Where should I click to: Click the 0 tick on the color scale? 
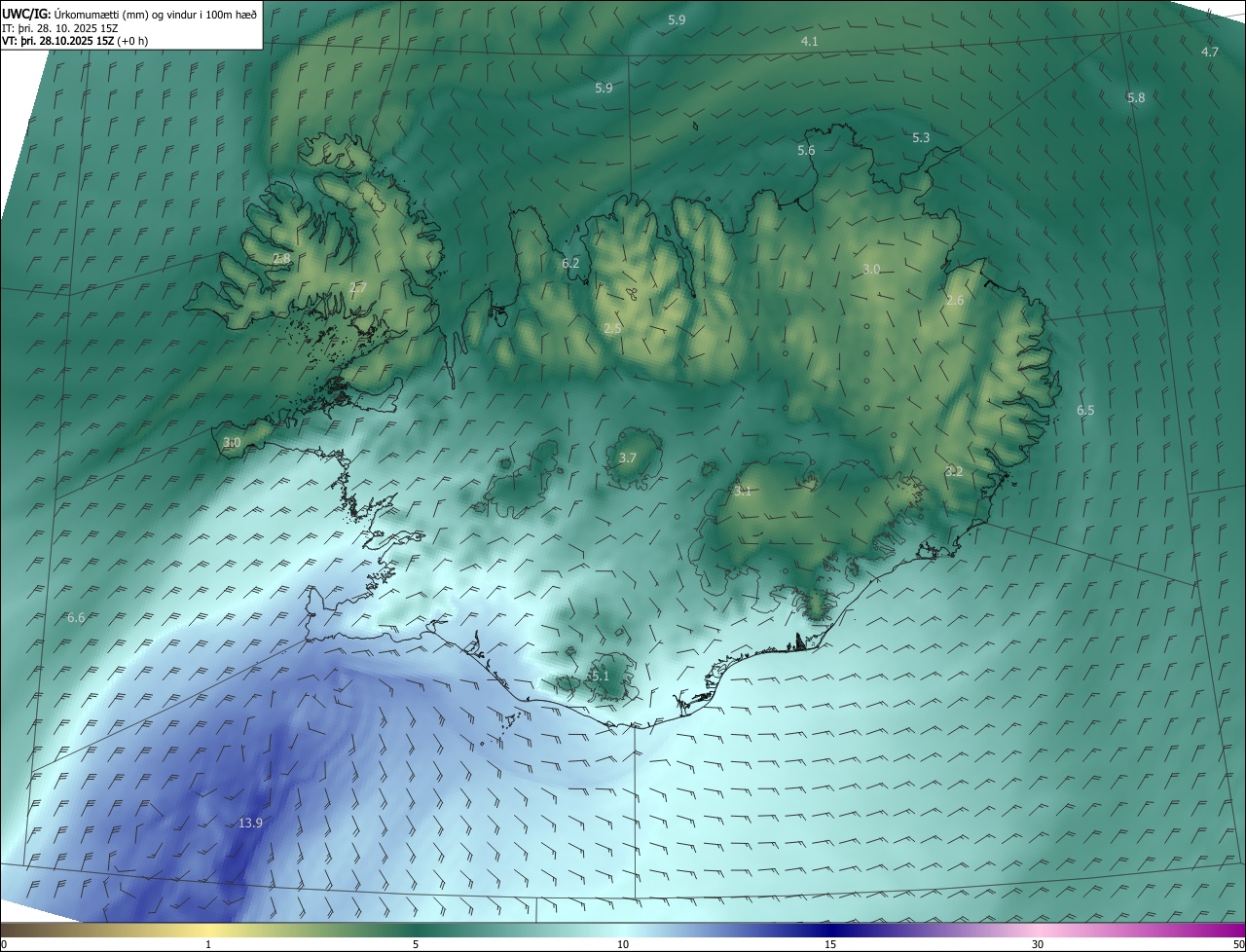[x=4, y=944]
